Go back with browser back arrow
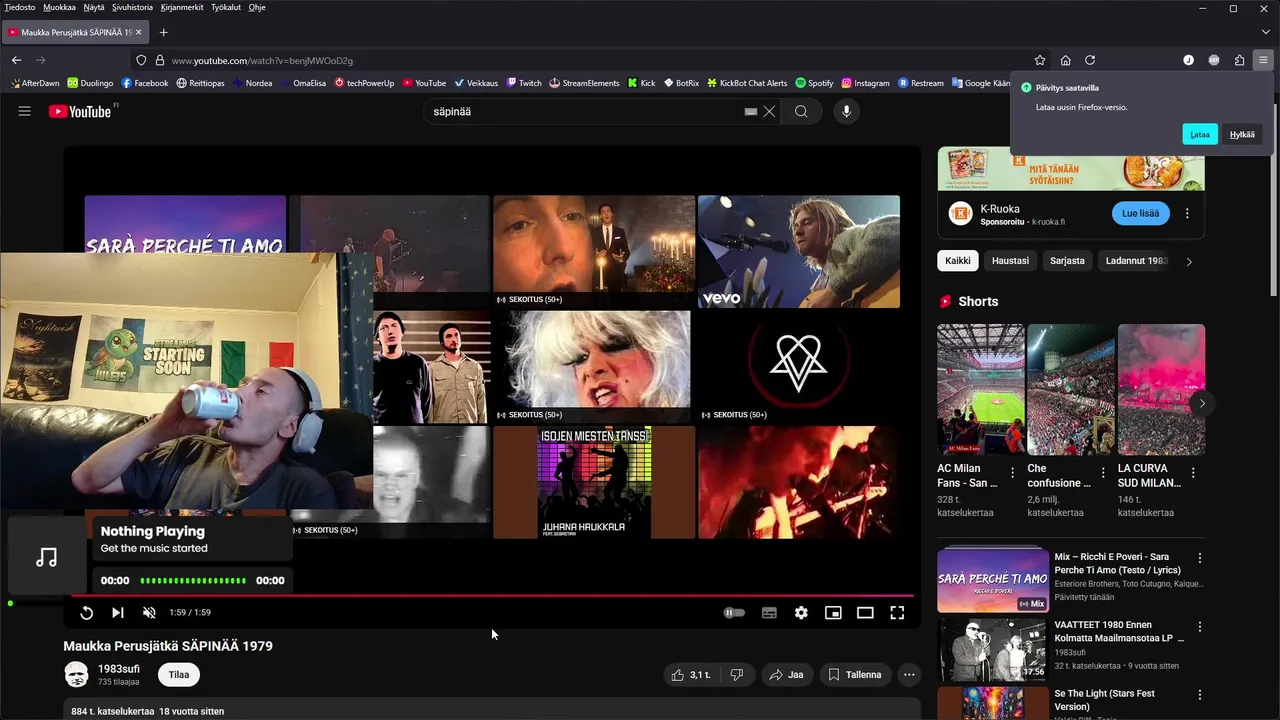 click(16, 60)
